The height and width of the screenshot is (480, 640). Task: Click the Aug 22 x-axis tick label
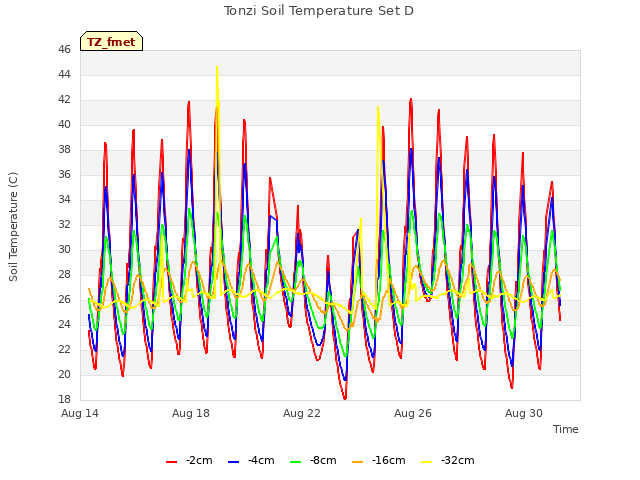coord(302,413)
